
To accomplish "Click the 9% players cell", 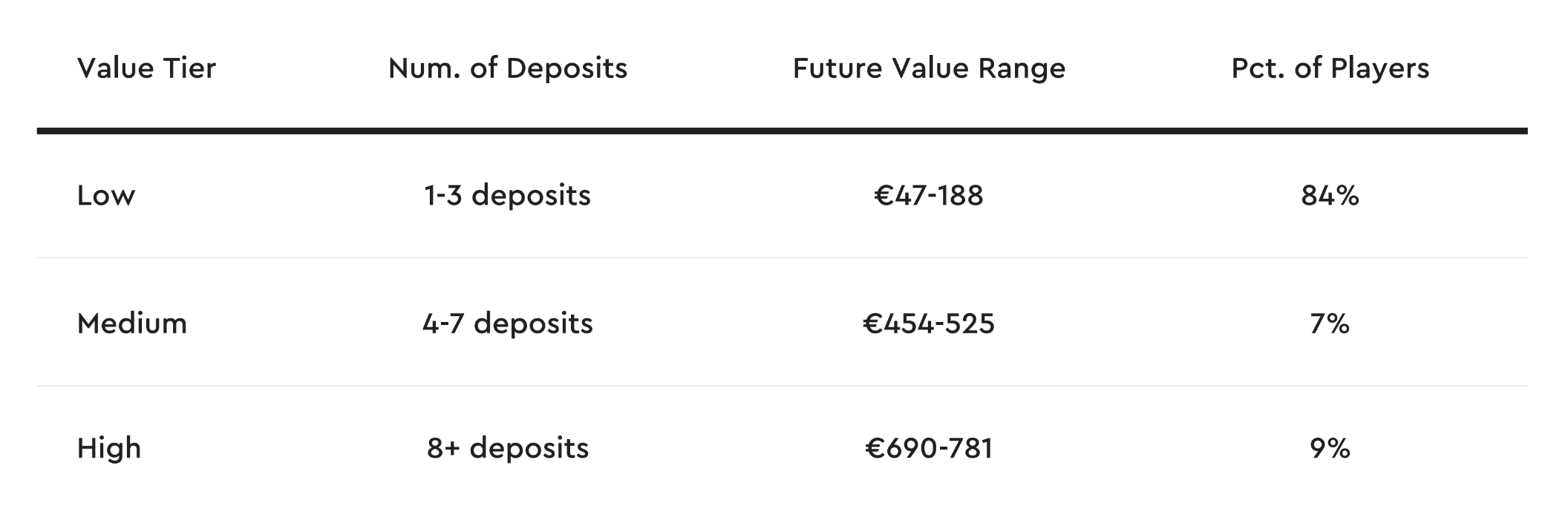I will [x=1330, y=448].
